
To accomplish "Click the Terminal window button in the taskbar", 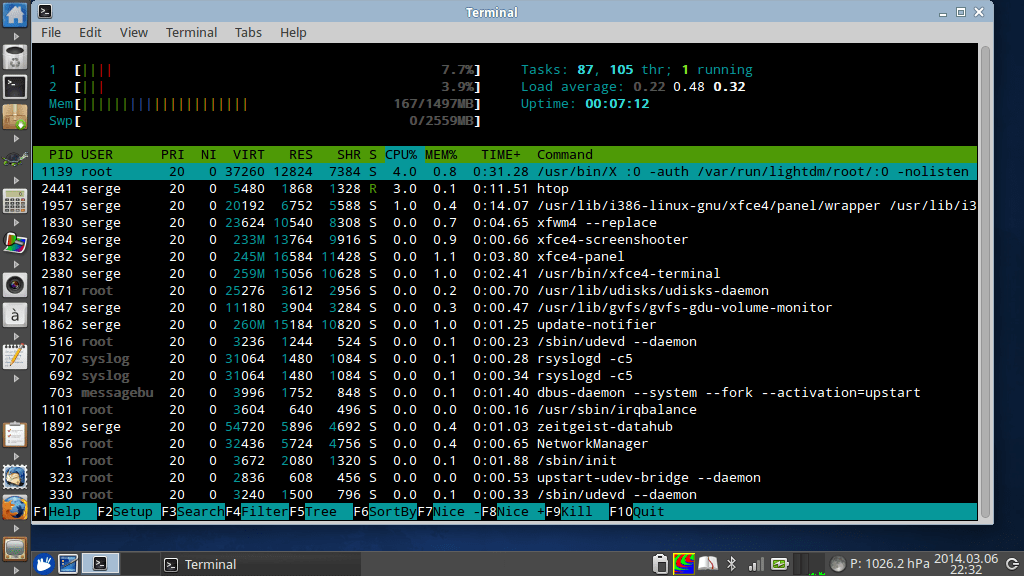I will click(x=259, y=564).
